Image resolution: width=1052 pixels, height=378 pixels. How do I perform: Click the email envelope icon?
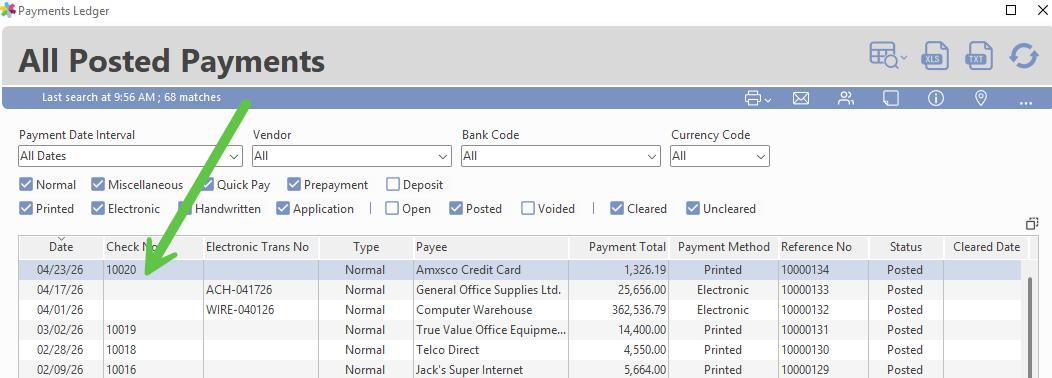[x=800, y=99]
